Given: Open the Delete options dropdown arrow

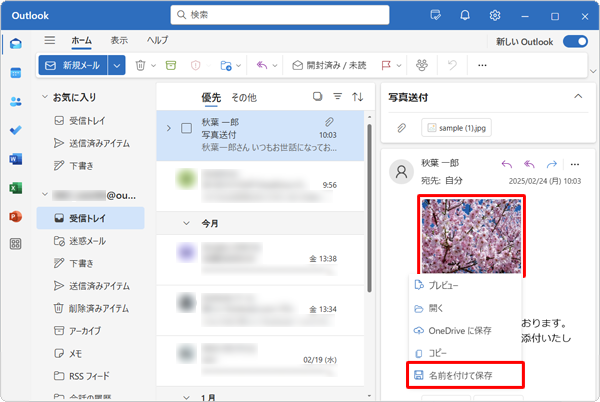Looking at the screenshot, I should coord(153,65).
